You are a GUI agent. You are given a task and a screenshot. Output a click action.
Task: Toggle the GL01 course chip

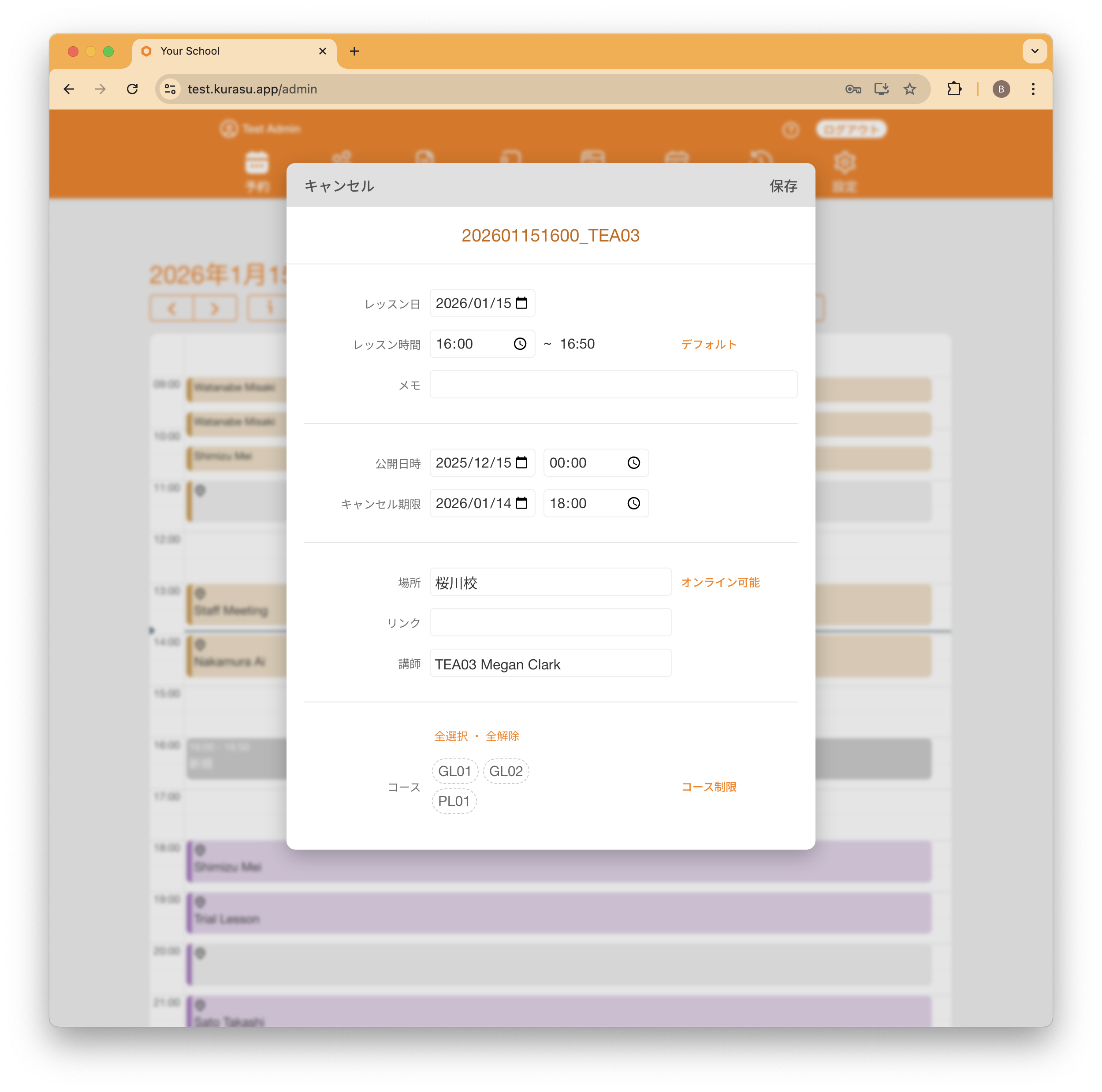click(454, 771)
